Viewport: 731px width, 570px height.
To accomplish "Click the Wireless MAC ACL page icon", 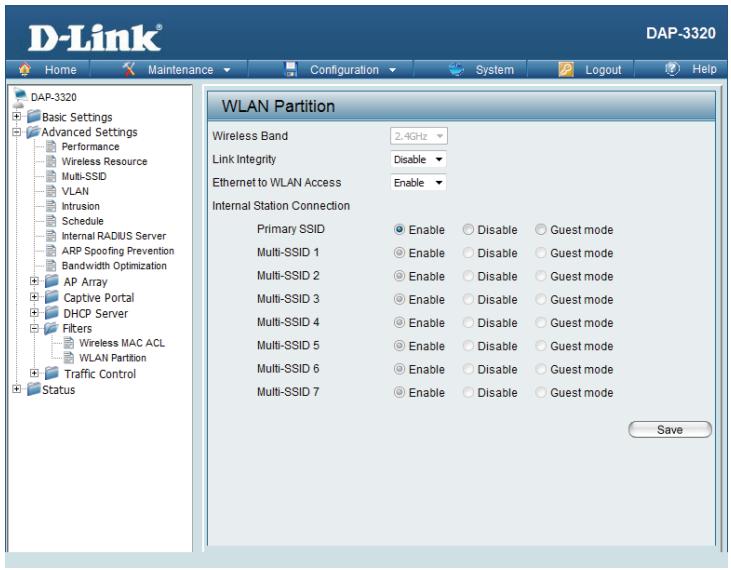I will pos(69,343).
